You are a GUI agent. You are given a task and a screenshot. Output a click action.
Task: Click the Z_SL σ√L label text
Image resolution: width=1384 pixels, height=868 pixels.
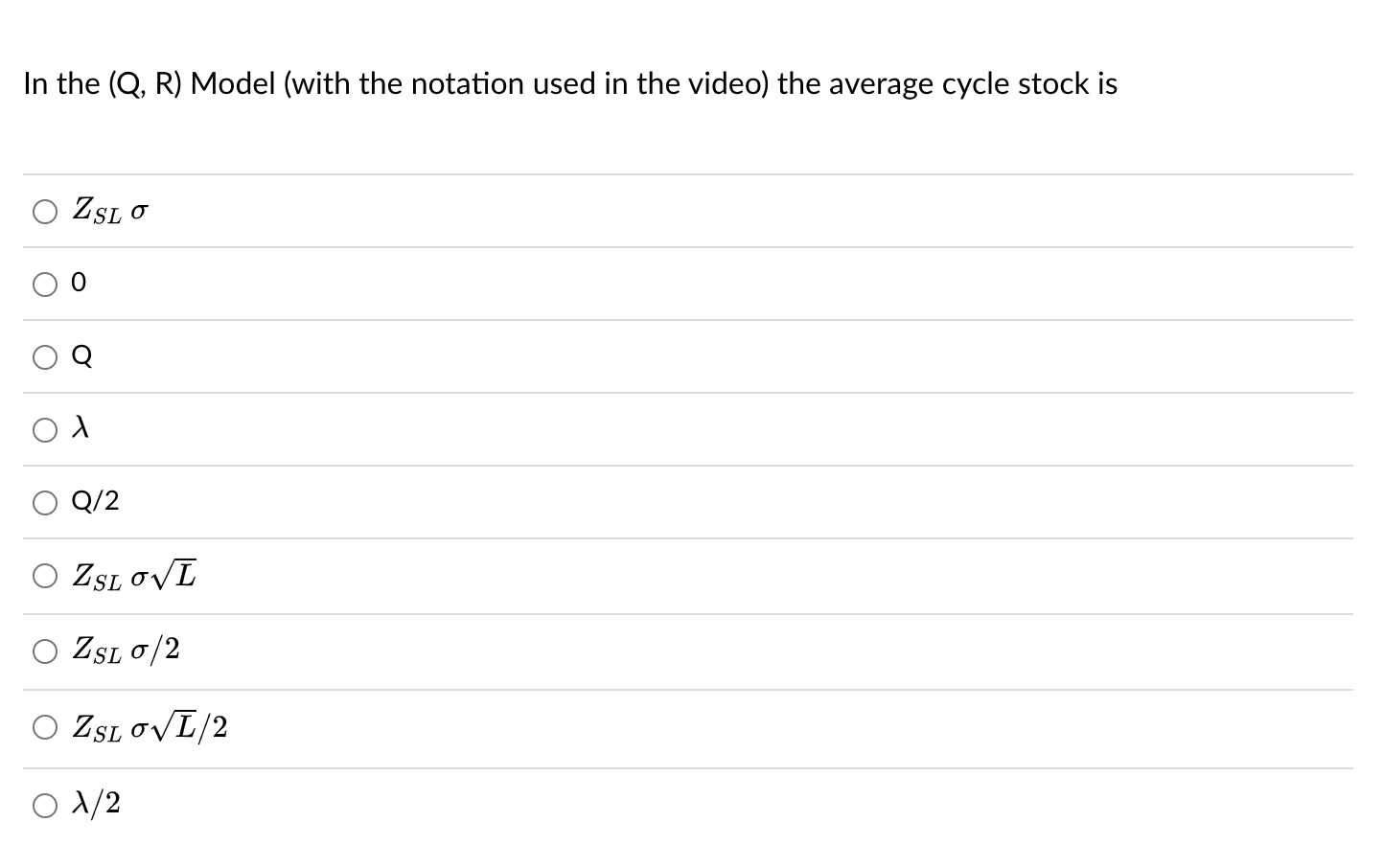tap(134, 574)
